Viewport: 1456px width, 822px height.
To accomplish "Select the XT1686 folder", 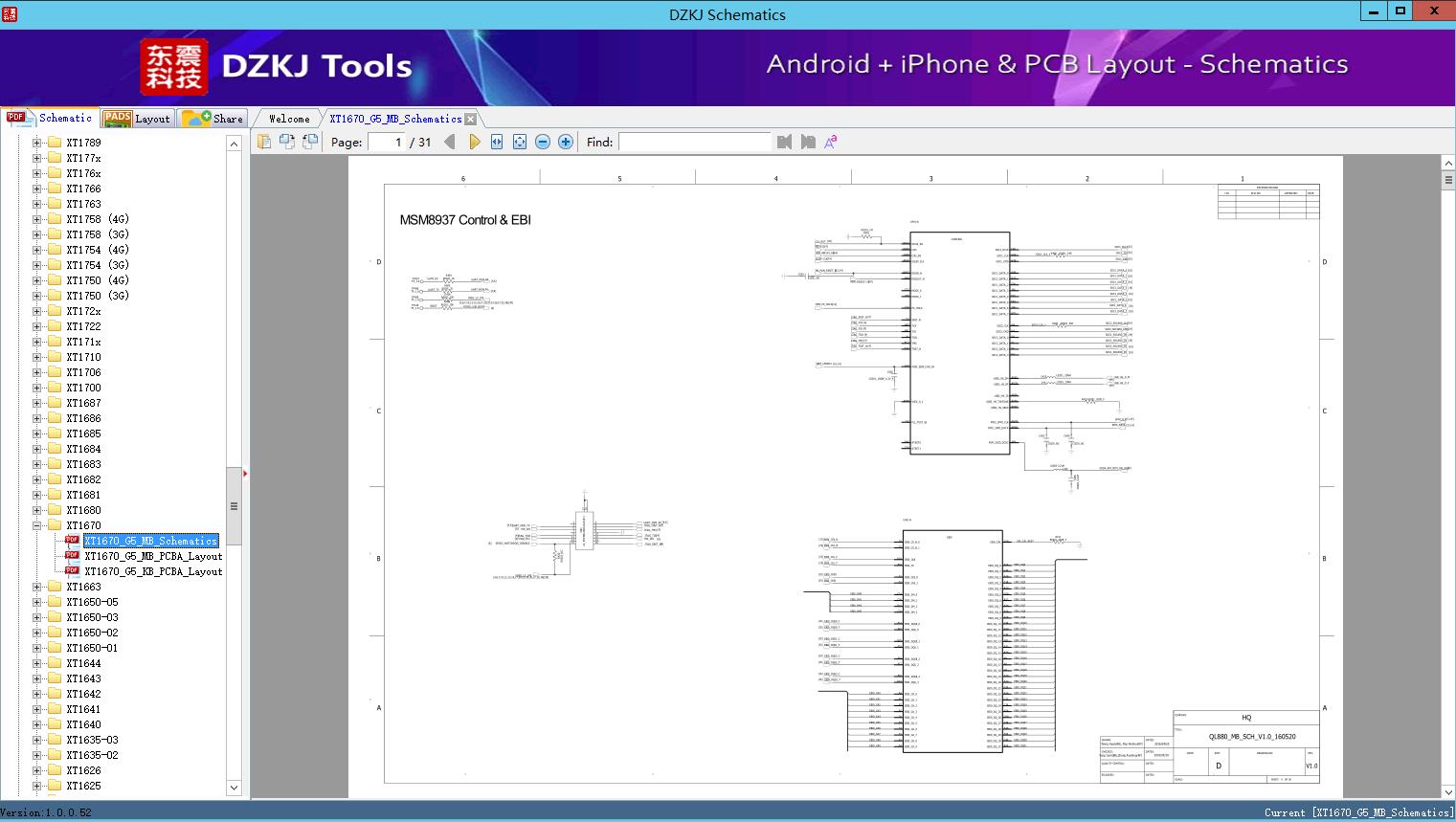I will click(x=83, y=418).
